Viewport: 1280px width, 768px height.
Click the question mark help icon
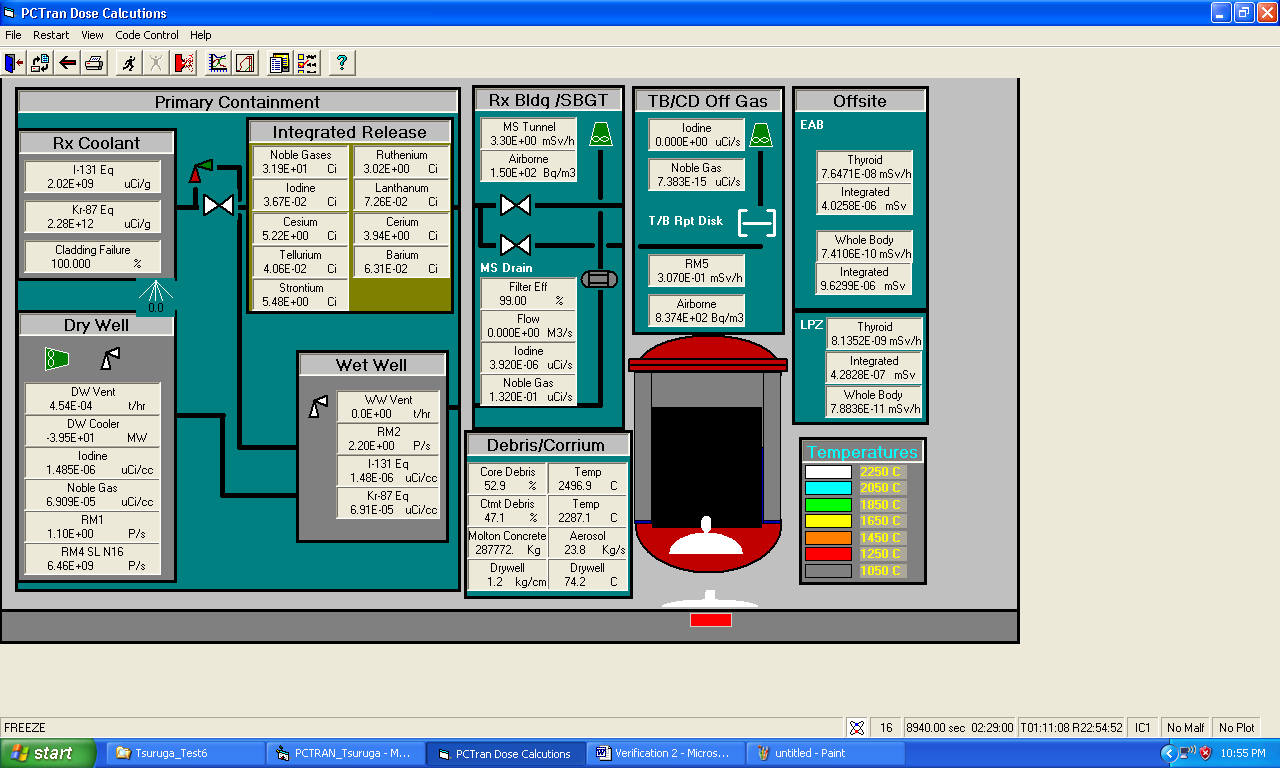coord(342,63)
